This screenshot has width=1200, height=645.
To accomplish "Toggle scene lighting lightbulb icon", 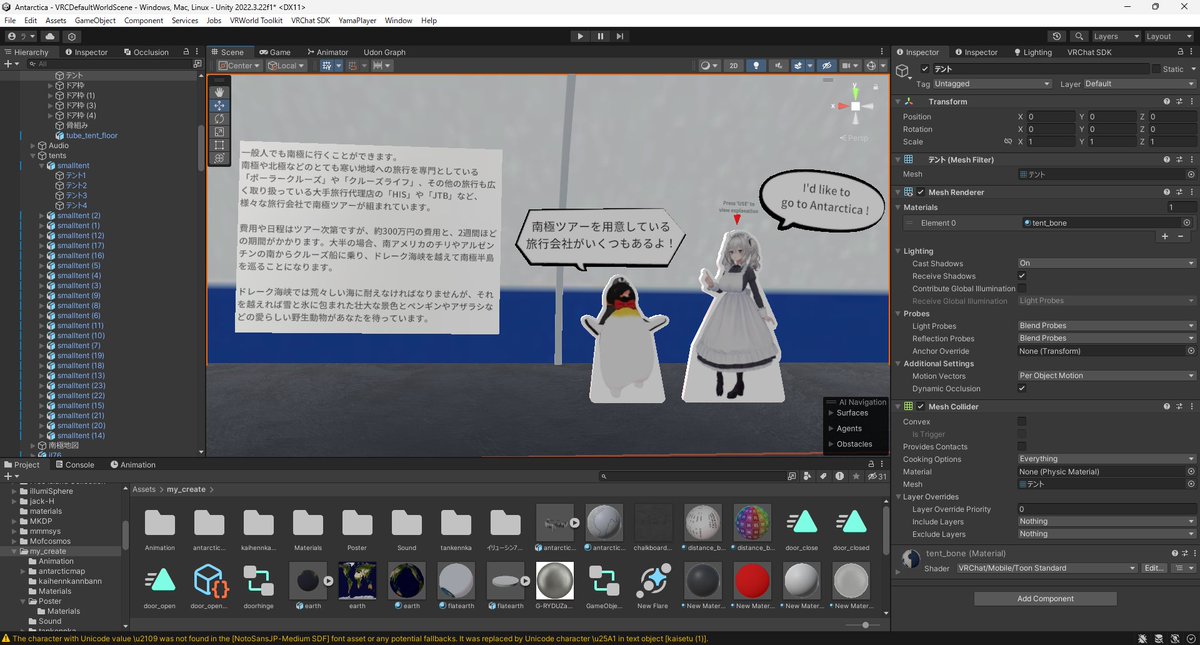I will [x=757, y=66].
